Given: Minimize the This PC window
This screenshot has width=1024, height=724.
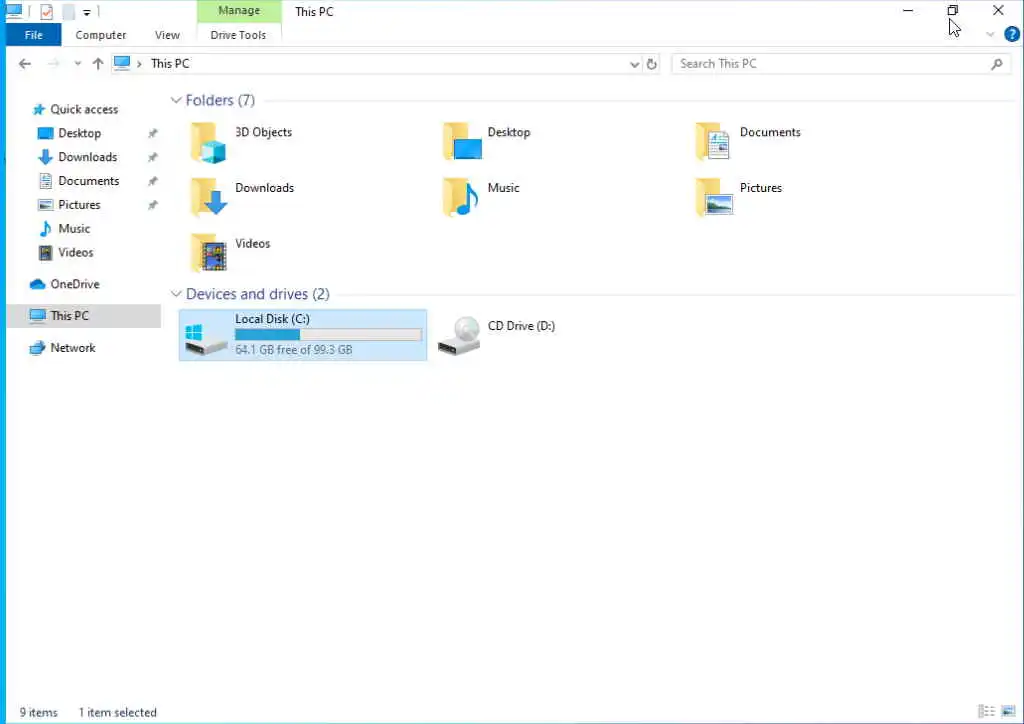Looking at the screenshot, I should pyautogui.click(x=908, y=10).
